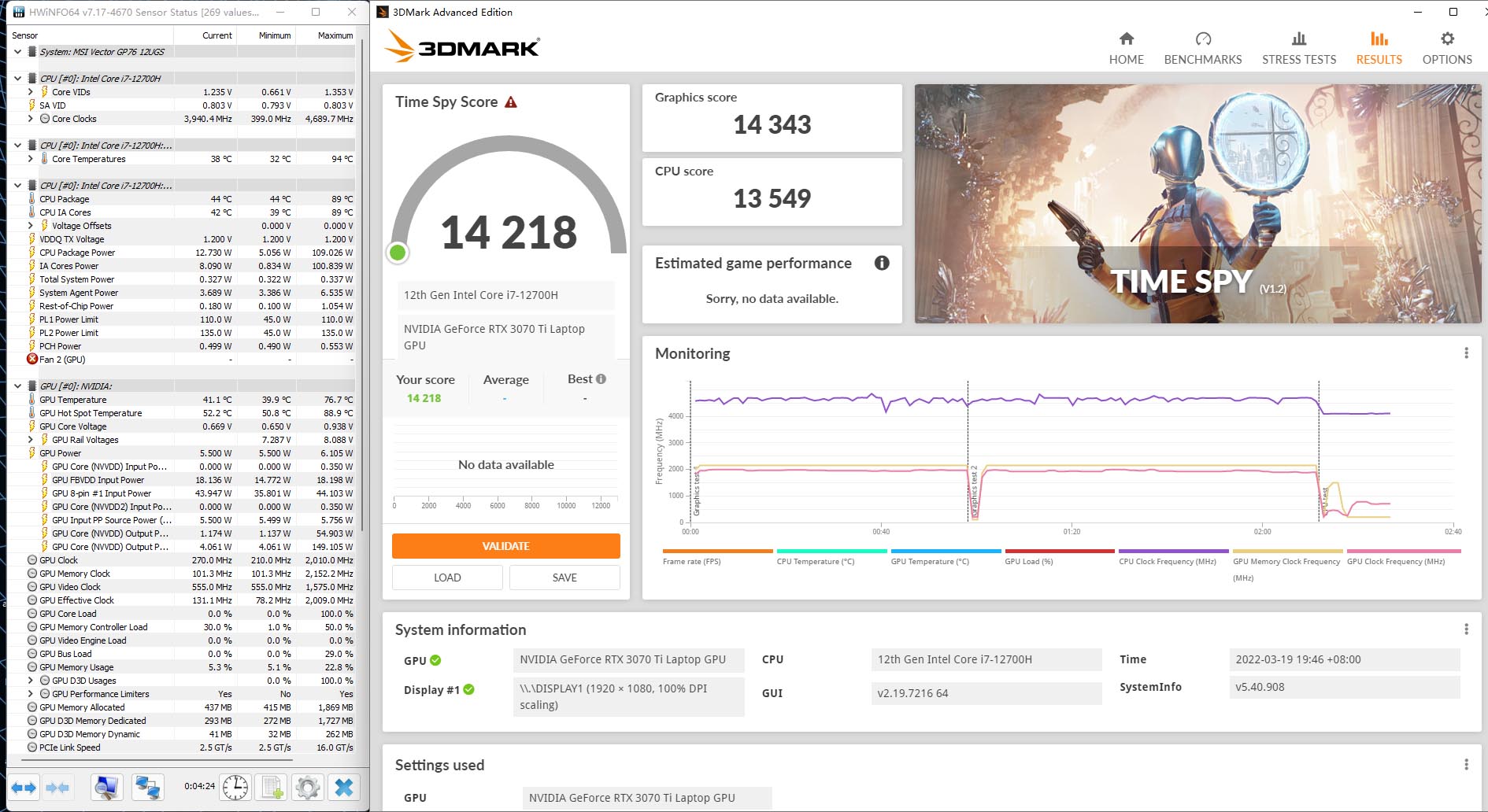Toggle the CPU Temperature legend entry

831,557
